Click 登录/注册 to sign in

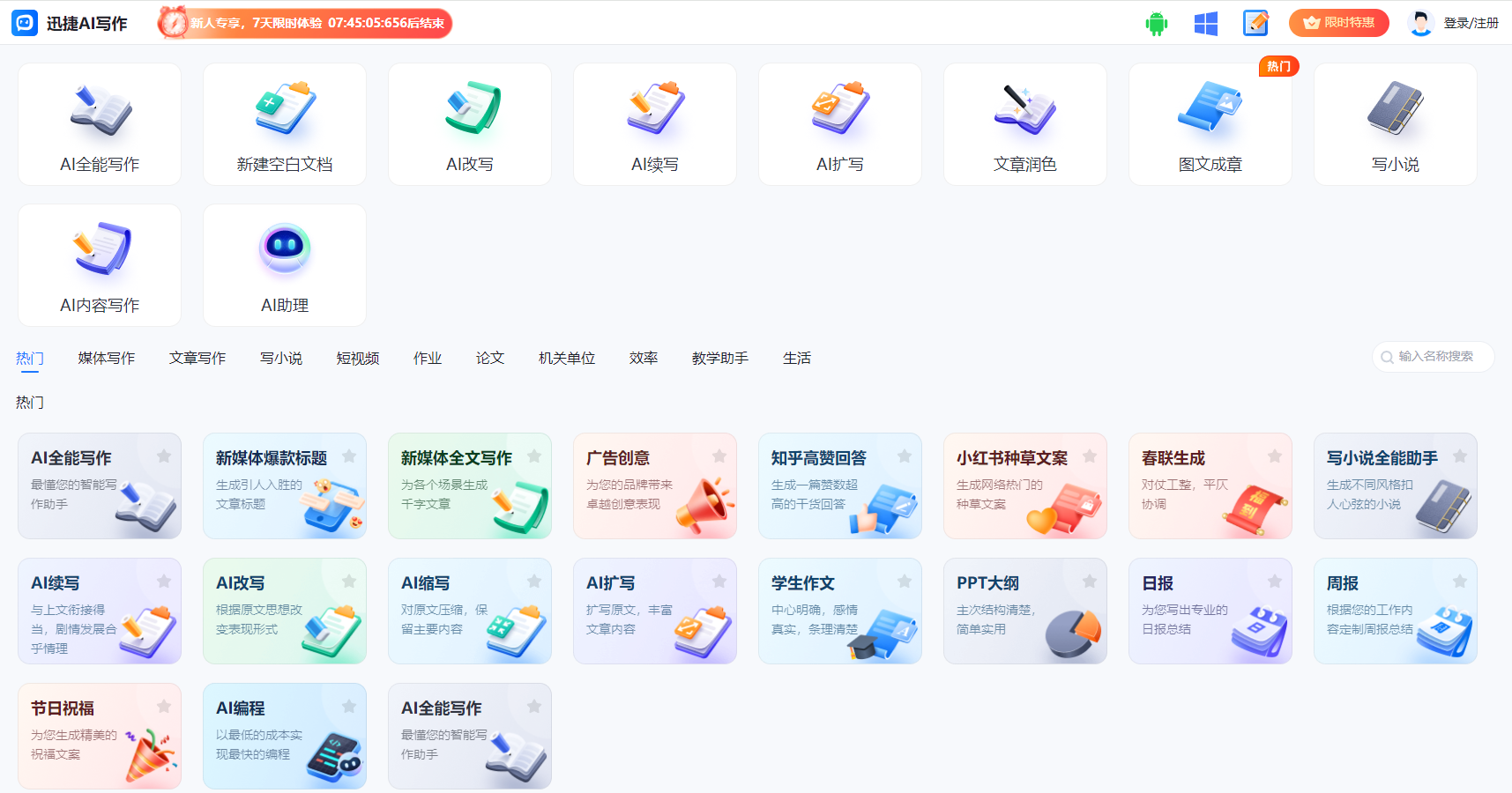click(1471, 23)
